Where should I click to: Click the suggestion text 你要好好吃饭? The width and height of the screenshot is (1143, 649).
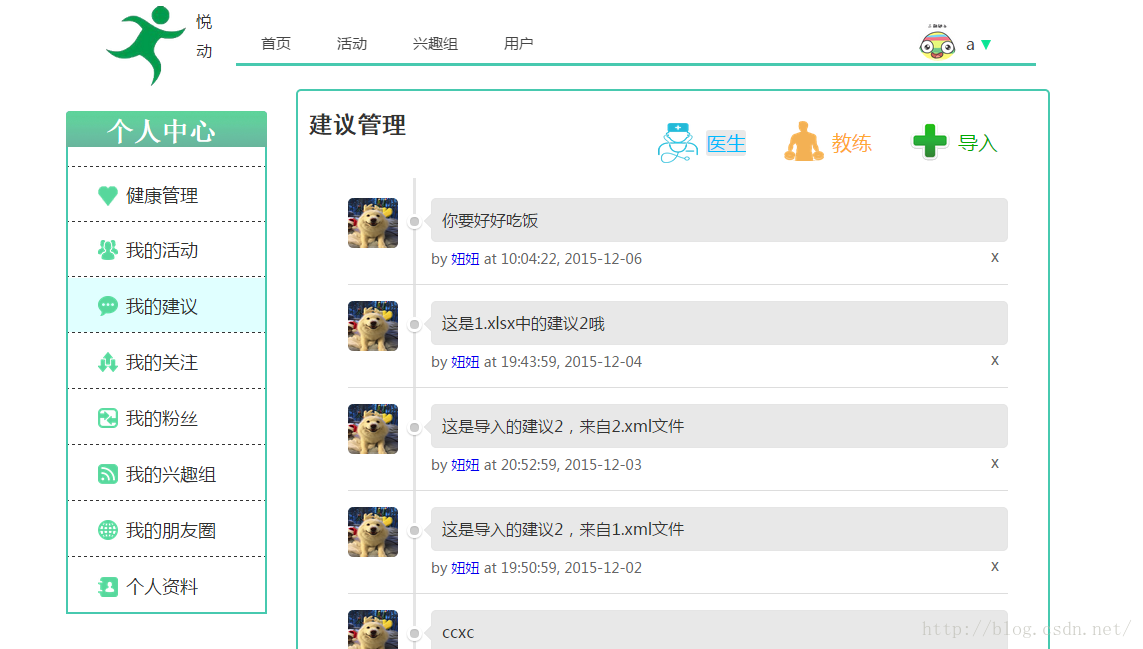490,220
